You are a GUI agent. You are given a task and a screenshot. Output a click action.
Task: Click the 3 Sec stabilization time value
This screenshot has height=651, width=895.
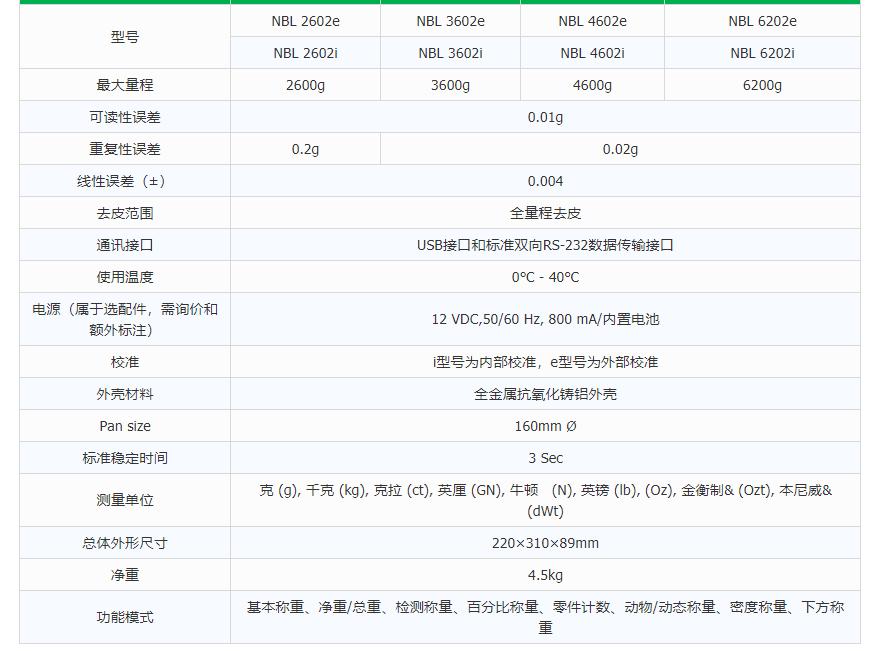(x=545, y=458)
